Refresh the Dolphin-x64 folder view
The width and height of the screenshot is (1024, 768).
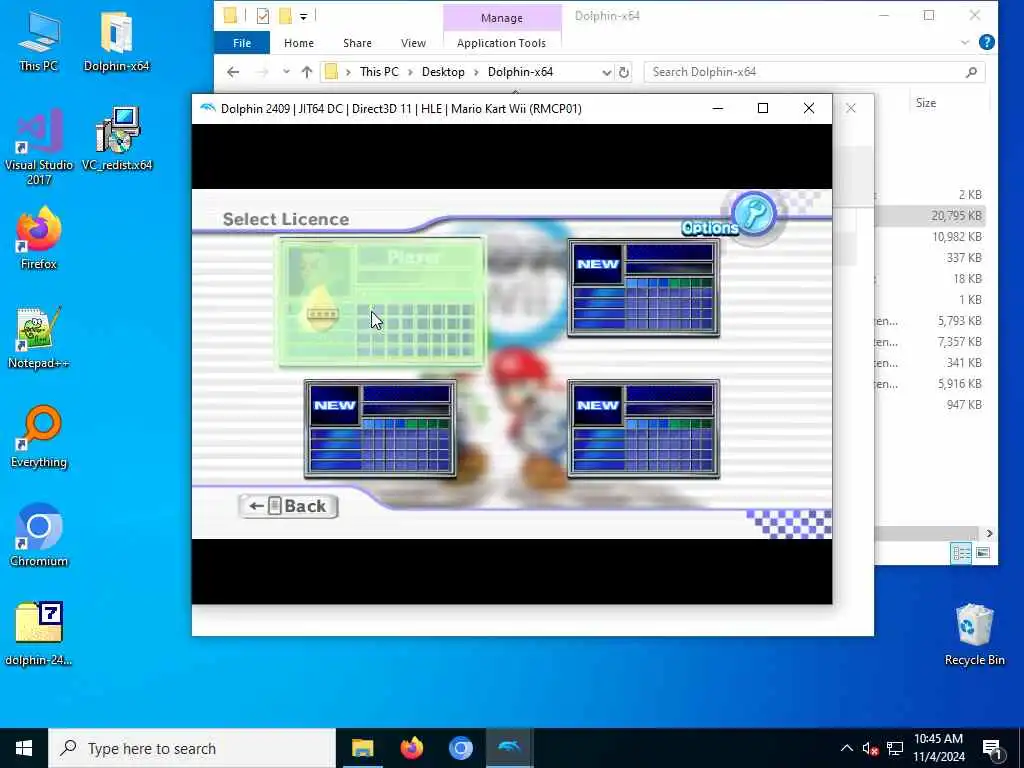click(624, 72)
